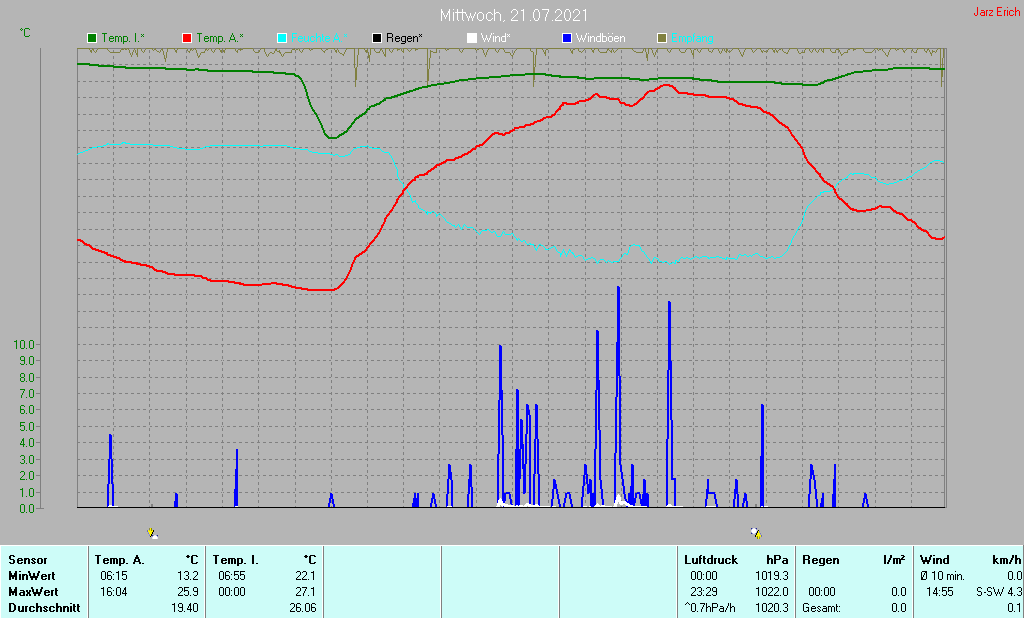This screenshot has width=1024, height=618.
Task: Click the sunrise marker icon below the chart
Action: (x=152, y=533)
